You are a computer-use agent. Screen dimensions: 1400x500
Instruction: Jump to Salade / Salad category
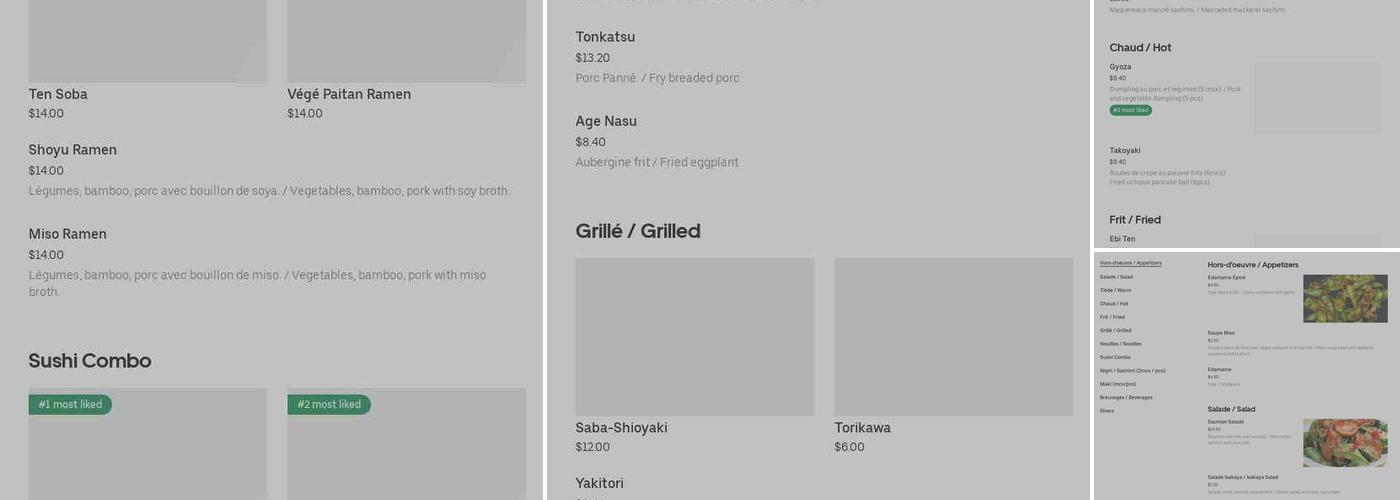[x=1116, y=277]
